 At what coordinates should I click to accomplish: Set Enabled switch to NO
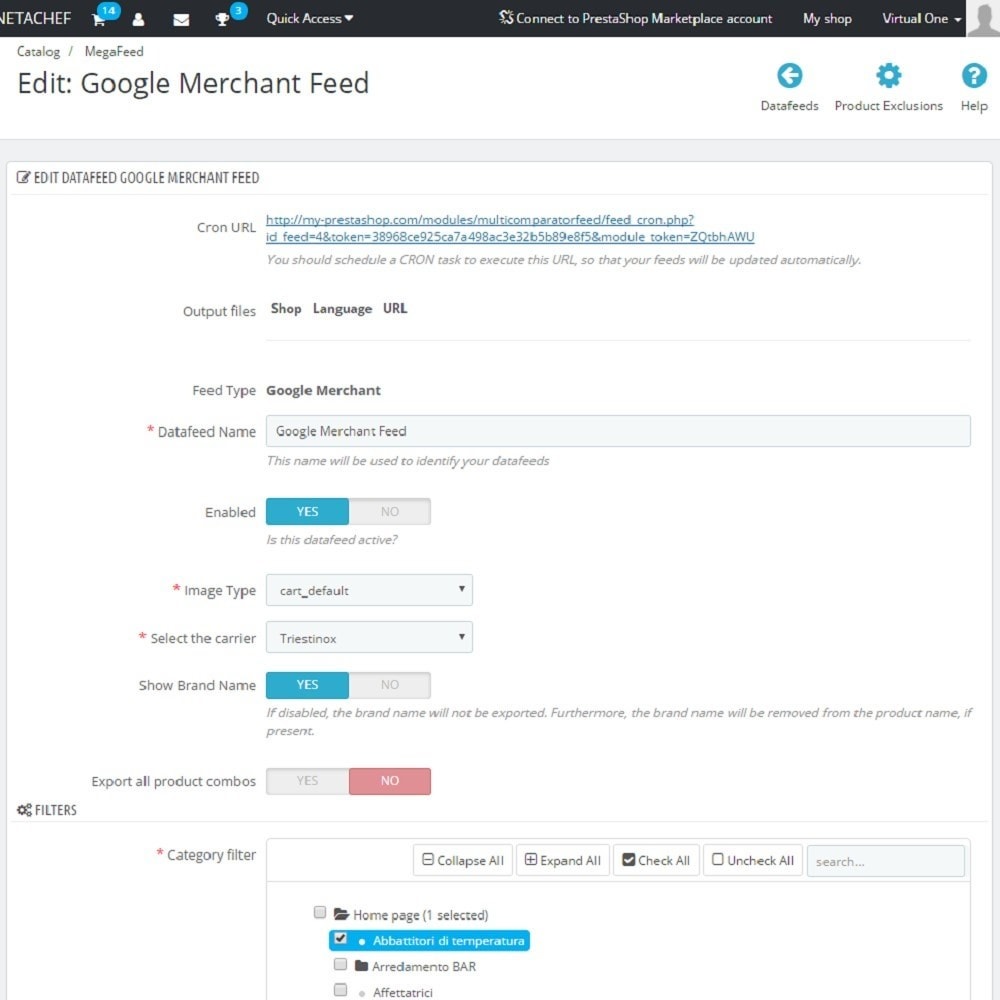pos(390,511)
